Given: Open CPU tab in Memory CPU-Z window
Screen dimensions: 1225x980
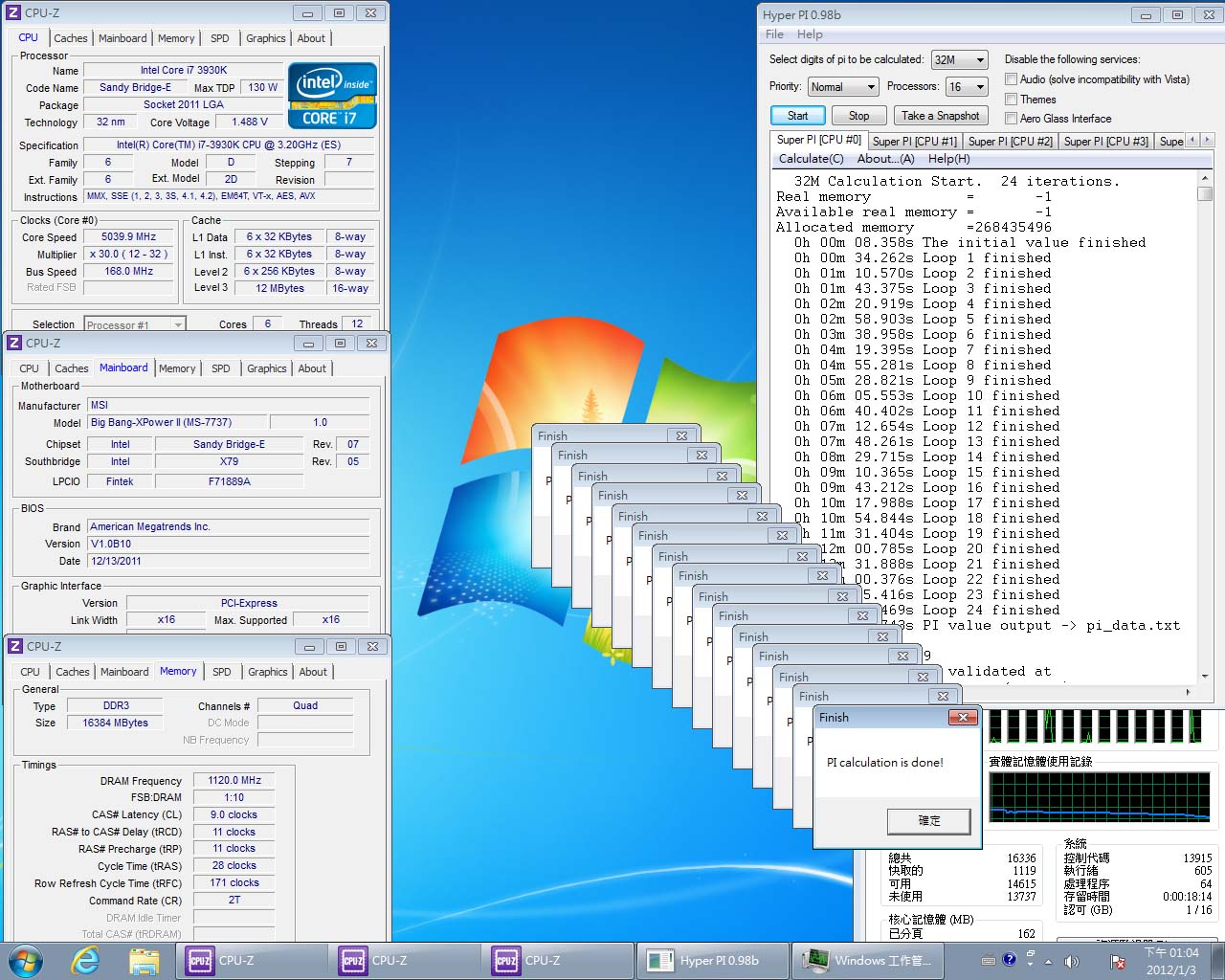Looking at the screenshot, I should [31, 672].
